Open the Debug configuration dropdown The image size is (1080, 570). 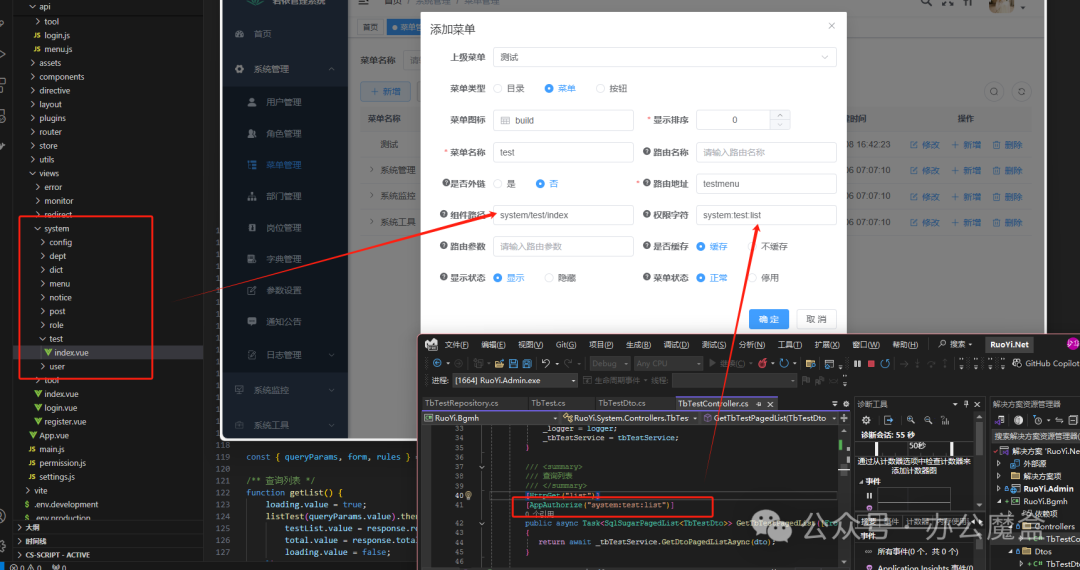pos(608,363)
